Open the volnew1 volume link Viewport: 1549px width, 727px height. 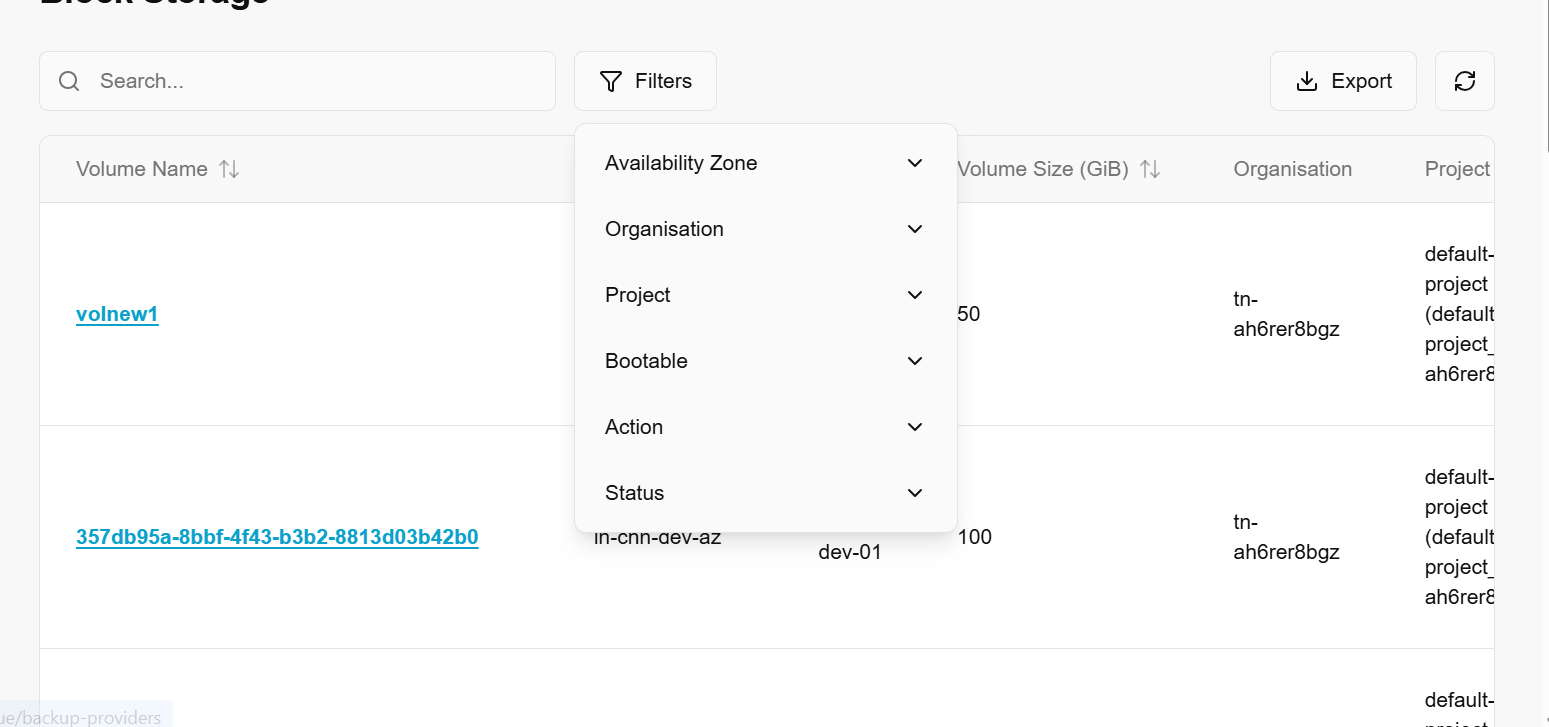(117, 314)
